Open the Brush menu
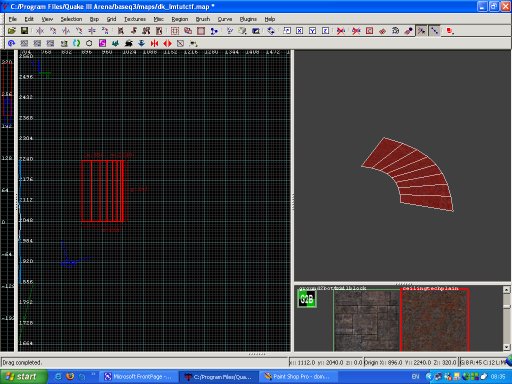This screenshot has width=512, height=384. click(203, 19)
